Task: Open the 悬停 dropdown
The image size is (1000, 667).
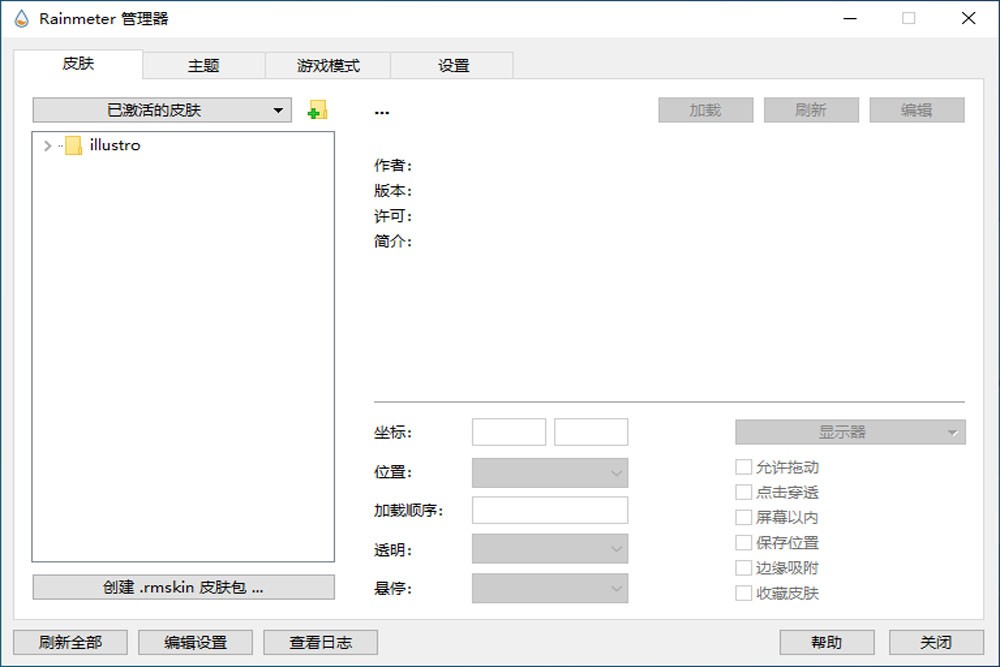Action: point(549,588)
